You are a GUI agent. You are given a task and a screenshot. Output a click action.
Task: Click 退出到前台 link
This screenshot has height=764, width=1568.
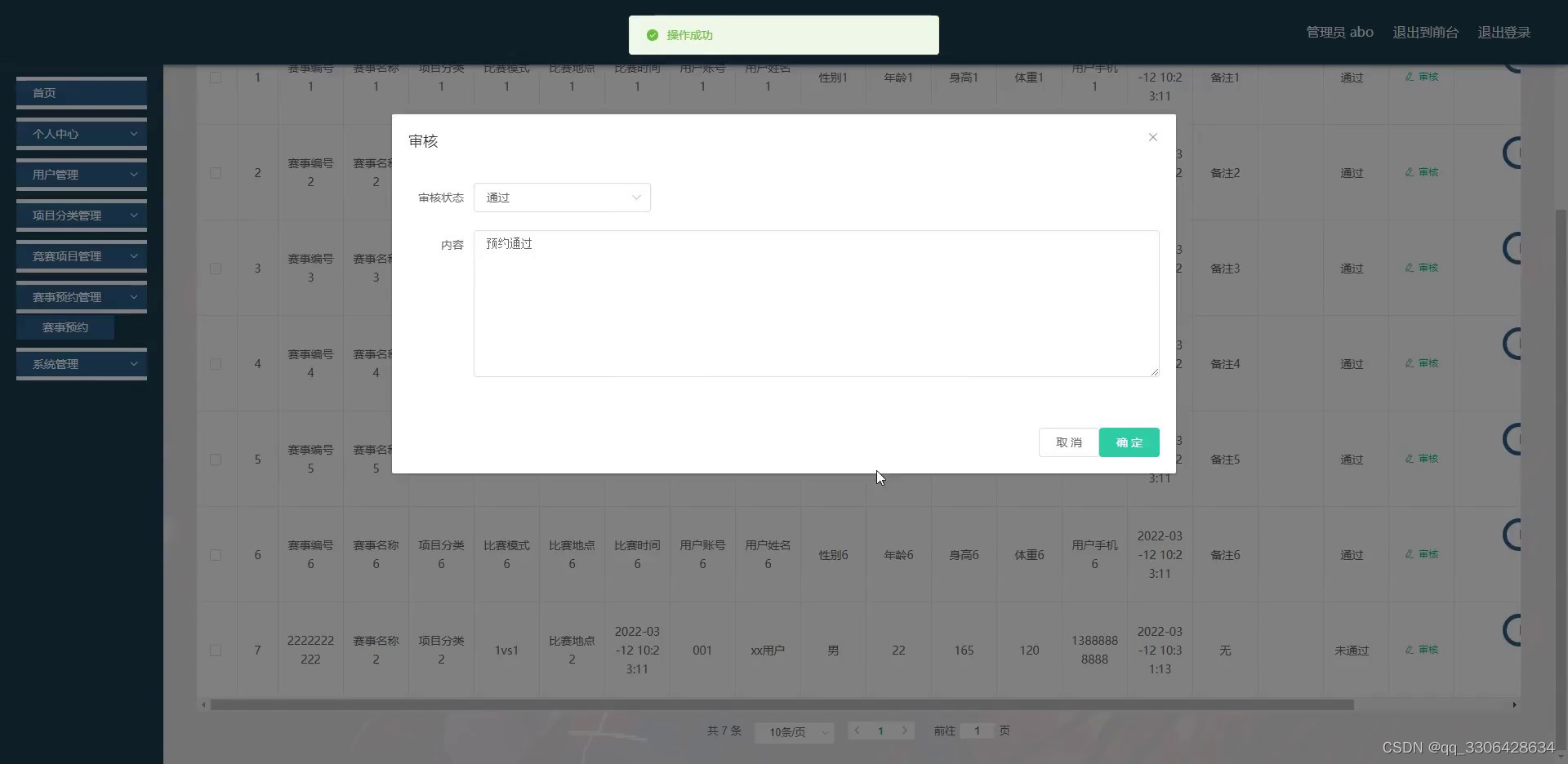tap(1425, 33)
